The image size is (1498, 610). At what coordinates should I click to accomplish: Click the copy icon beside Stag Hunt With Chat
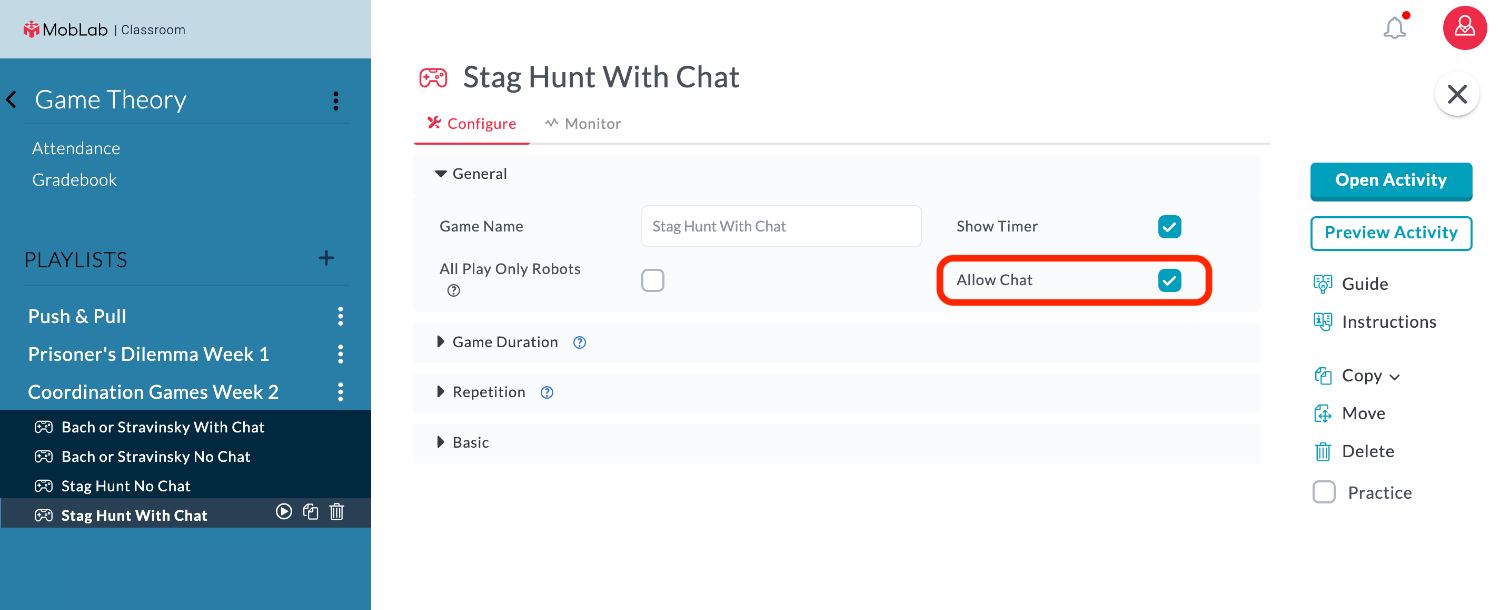pos(311,512)
